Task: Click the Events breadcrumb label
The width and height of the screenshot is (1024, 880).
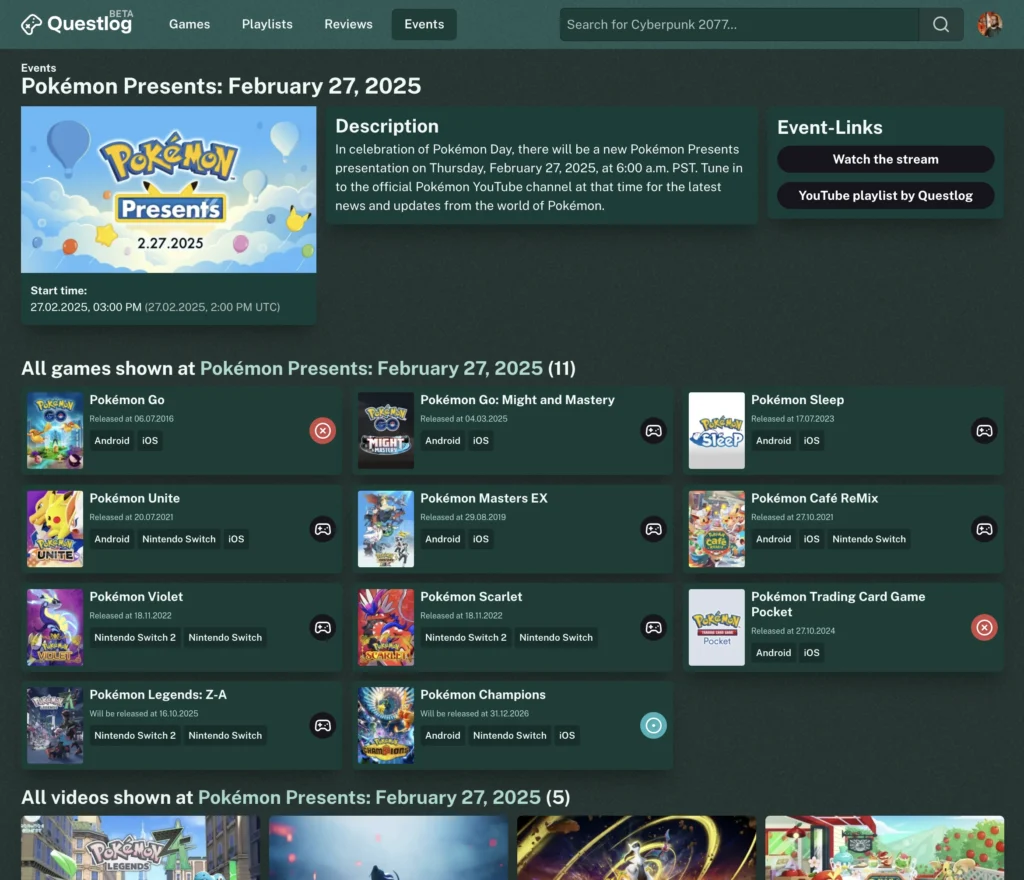Action: coord(39,68)
